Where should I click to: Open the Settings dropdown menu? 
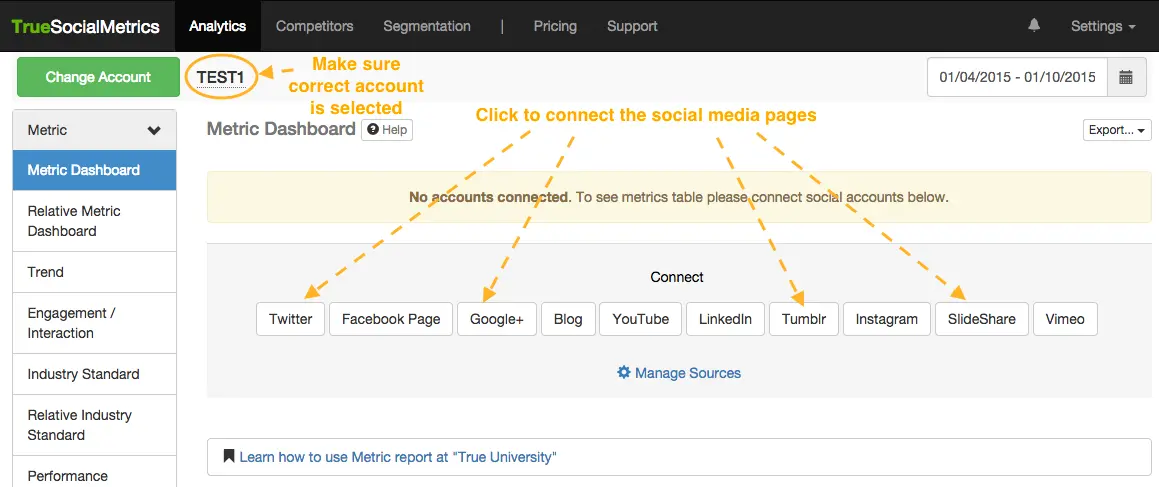tap(1102, 26)
